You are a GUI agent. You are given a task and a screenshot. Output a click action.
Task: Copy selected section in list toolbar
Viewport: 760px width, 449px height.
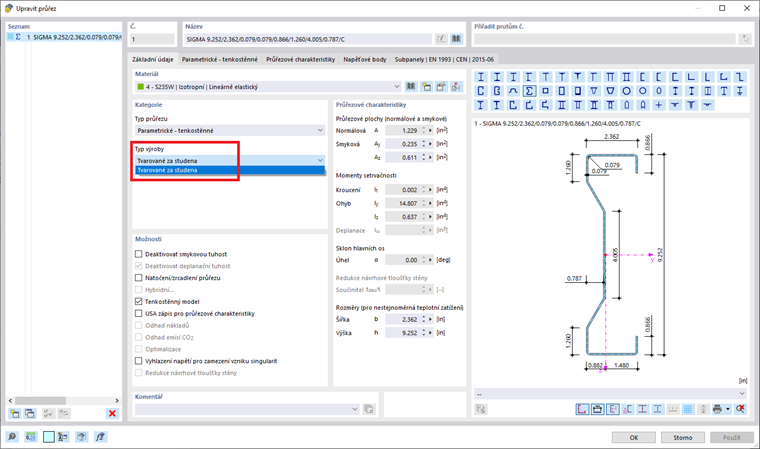(x=30, y=414)
